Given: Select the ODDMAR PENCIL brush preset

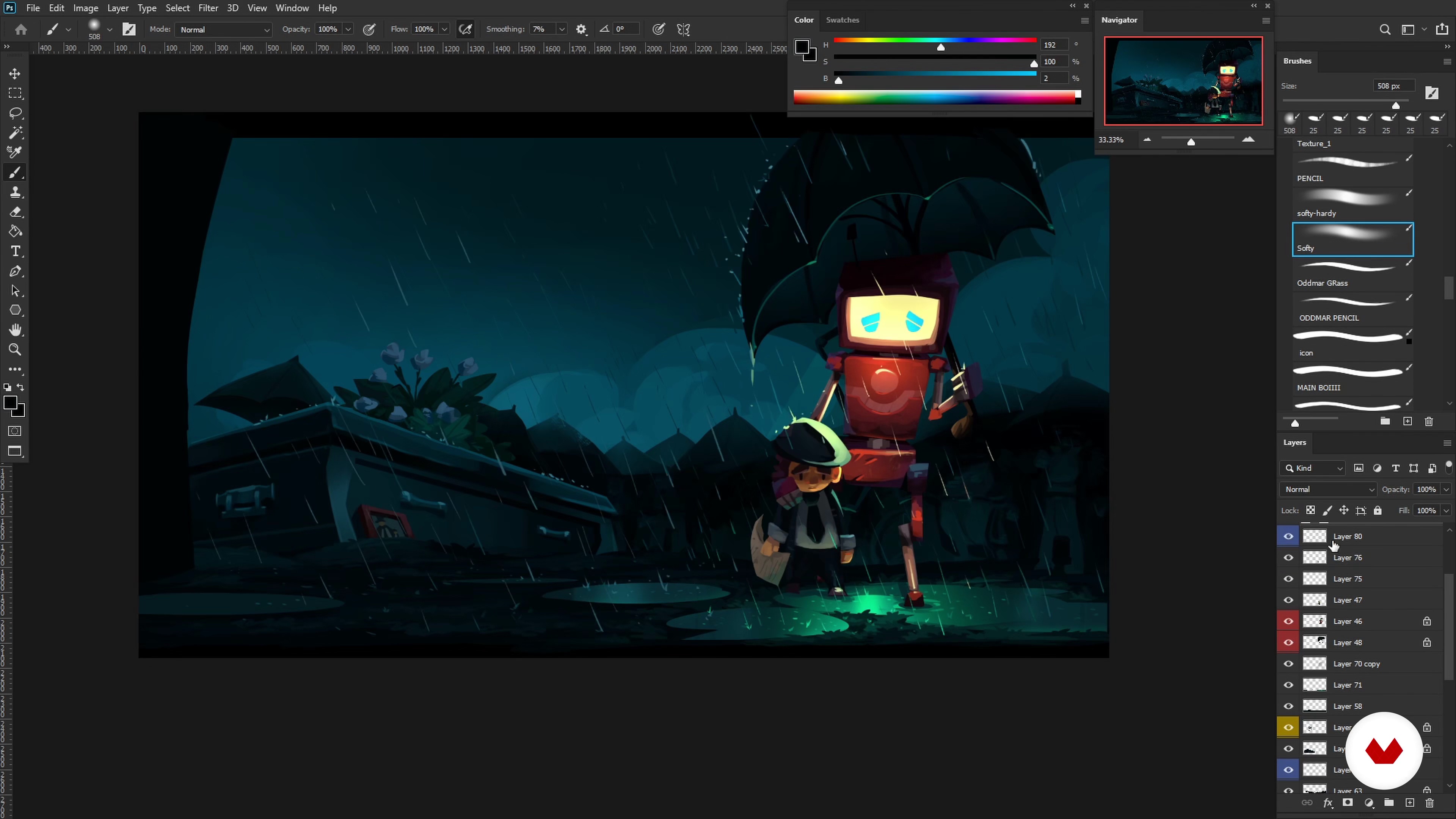Looking at the screenshot, I should click(1352, 309).
